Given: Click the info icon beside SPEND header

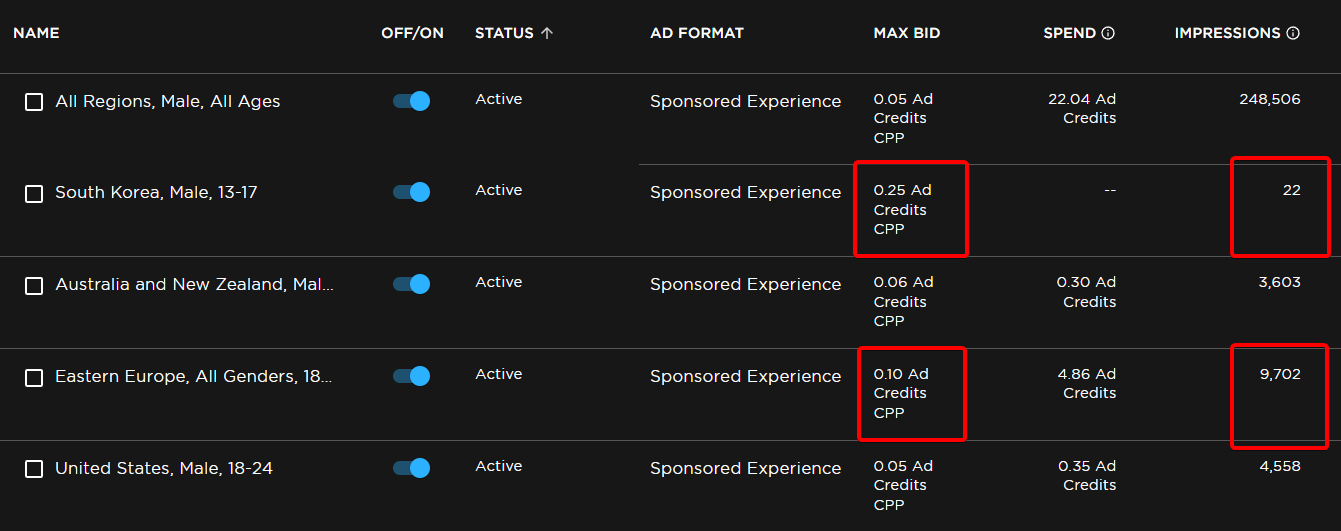Looking at the screenshot, I should (x=1108, y=33).
